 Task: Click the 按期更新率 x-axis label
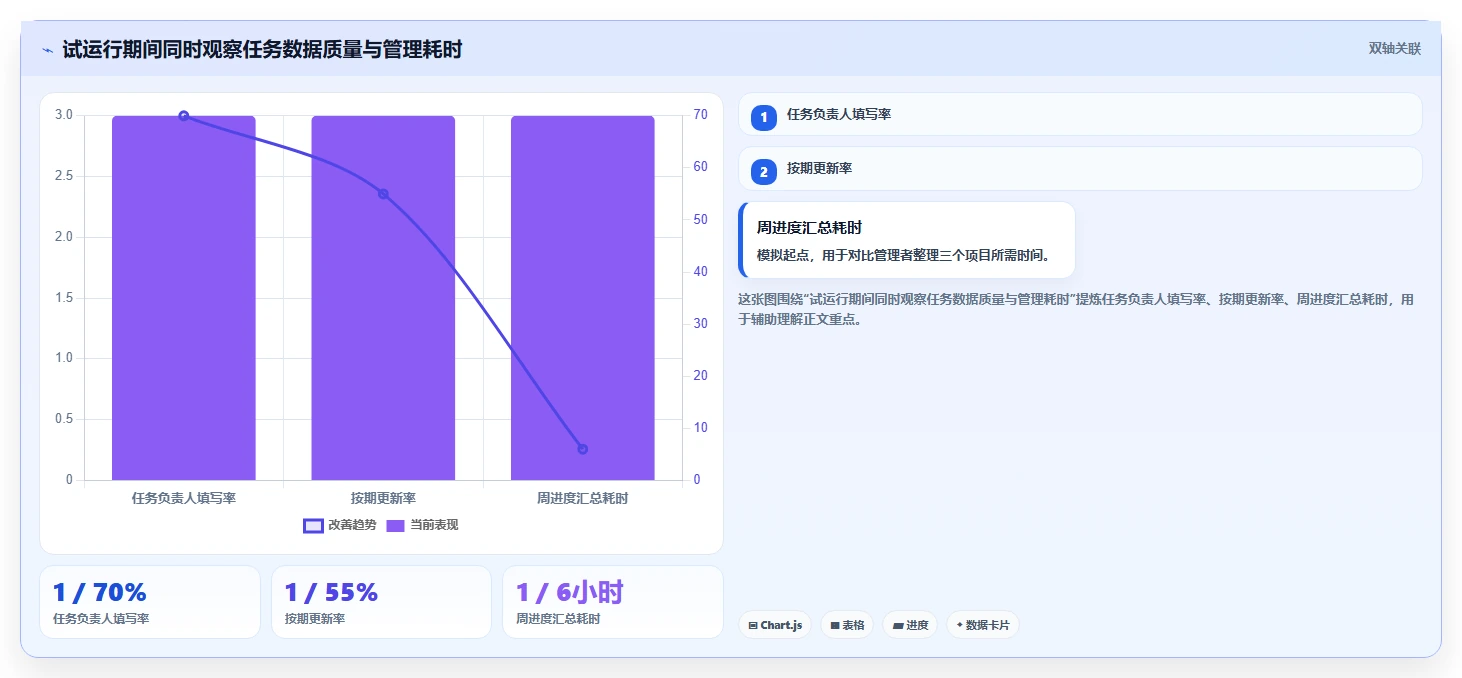click(x=383, y=497)
